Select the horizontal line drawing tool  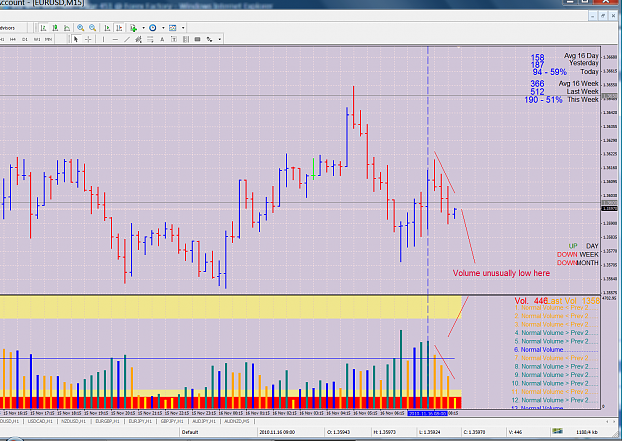[115, 39]
